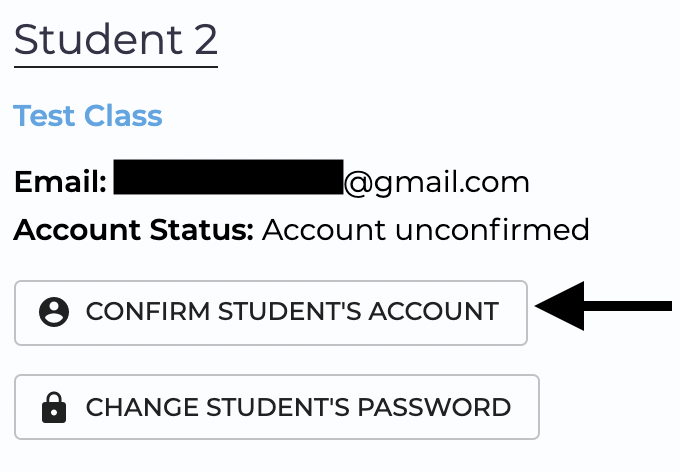Click the word Class in the blue link

coord(123,116)
